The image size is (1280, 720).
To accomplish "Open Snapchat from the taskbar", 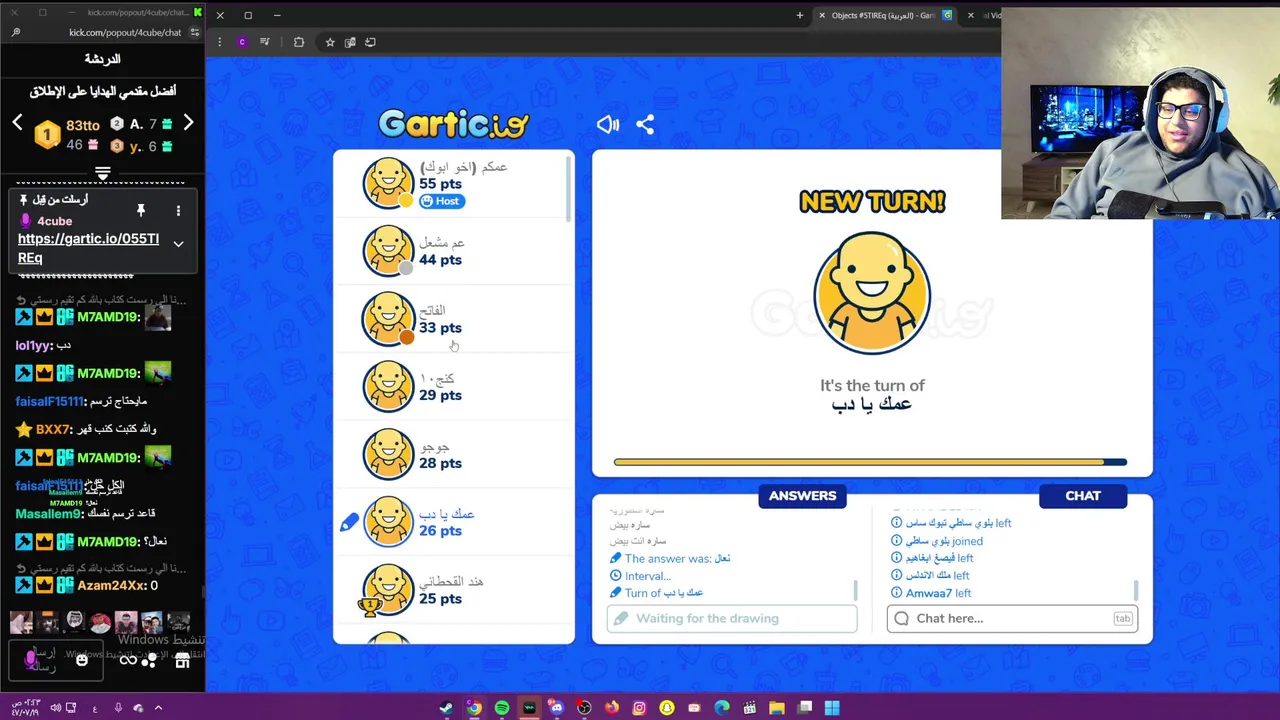I will tap(666, 708).
